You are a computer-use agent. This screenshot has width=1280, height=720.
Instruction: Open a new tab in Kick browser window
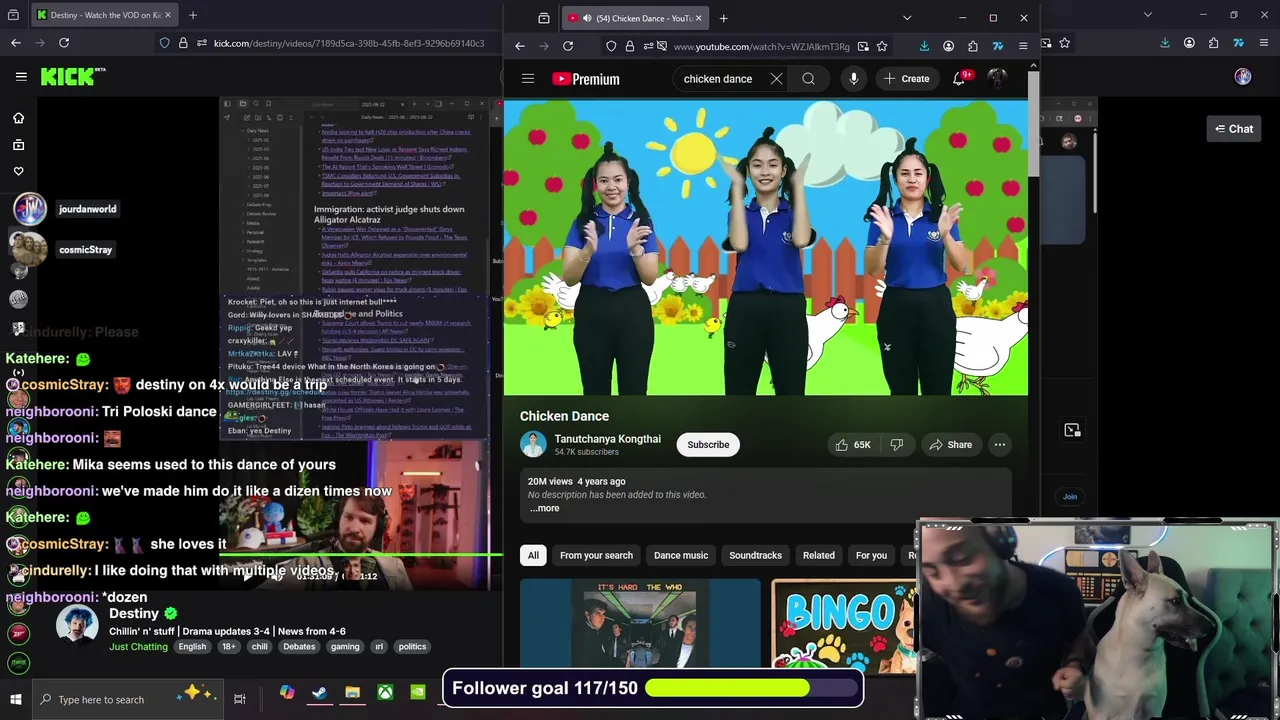[193, 15]
